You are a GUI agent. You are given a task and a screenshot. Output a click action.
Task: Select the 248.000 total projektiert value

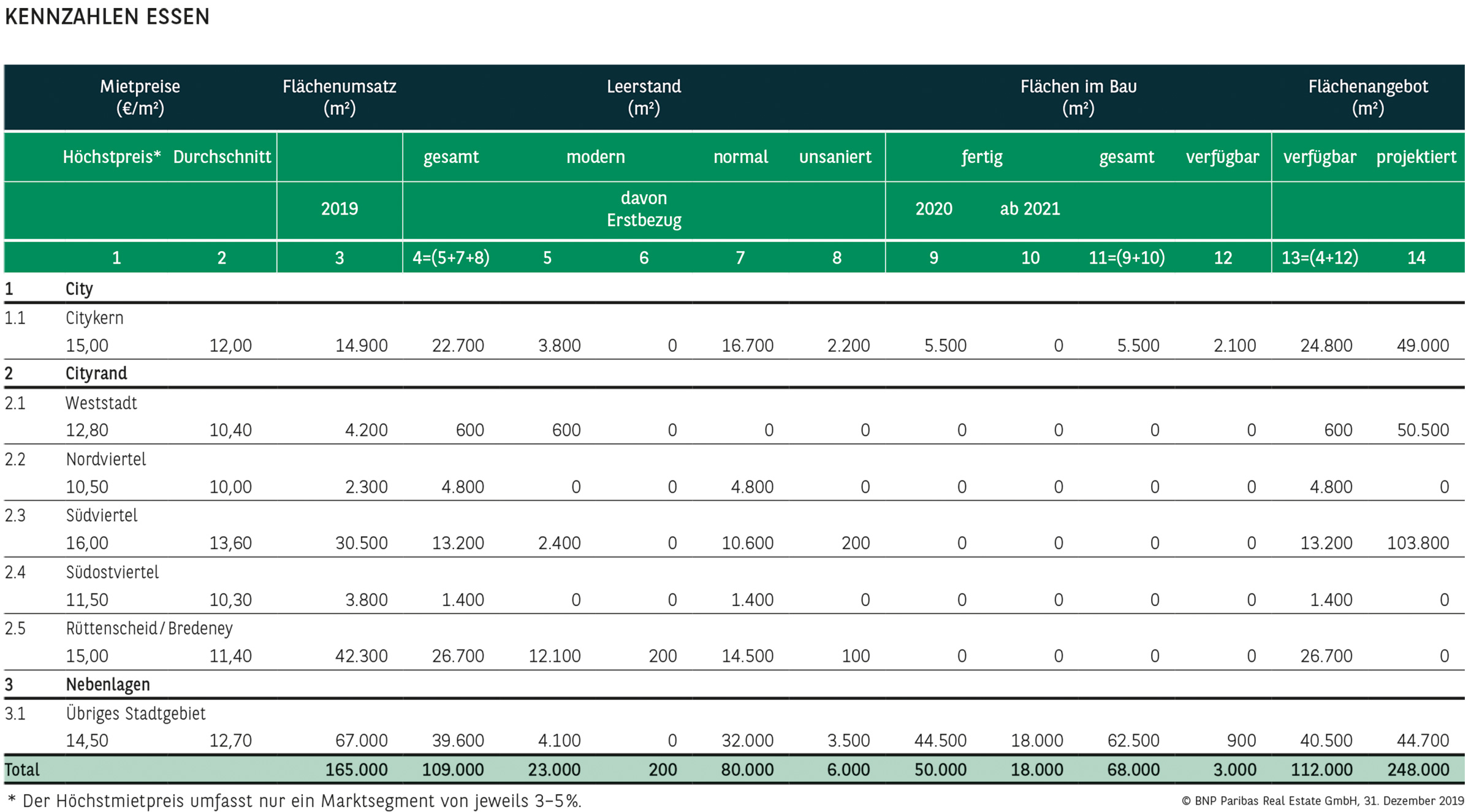click(1418, 770)
